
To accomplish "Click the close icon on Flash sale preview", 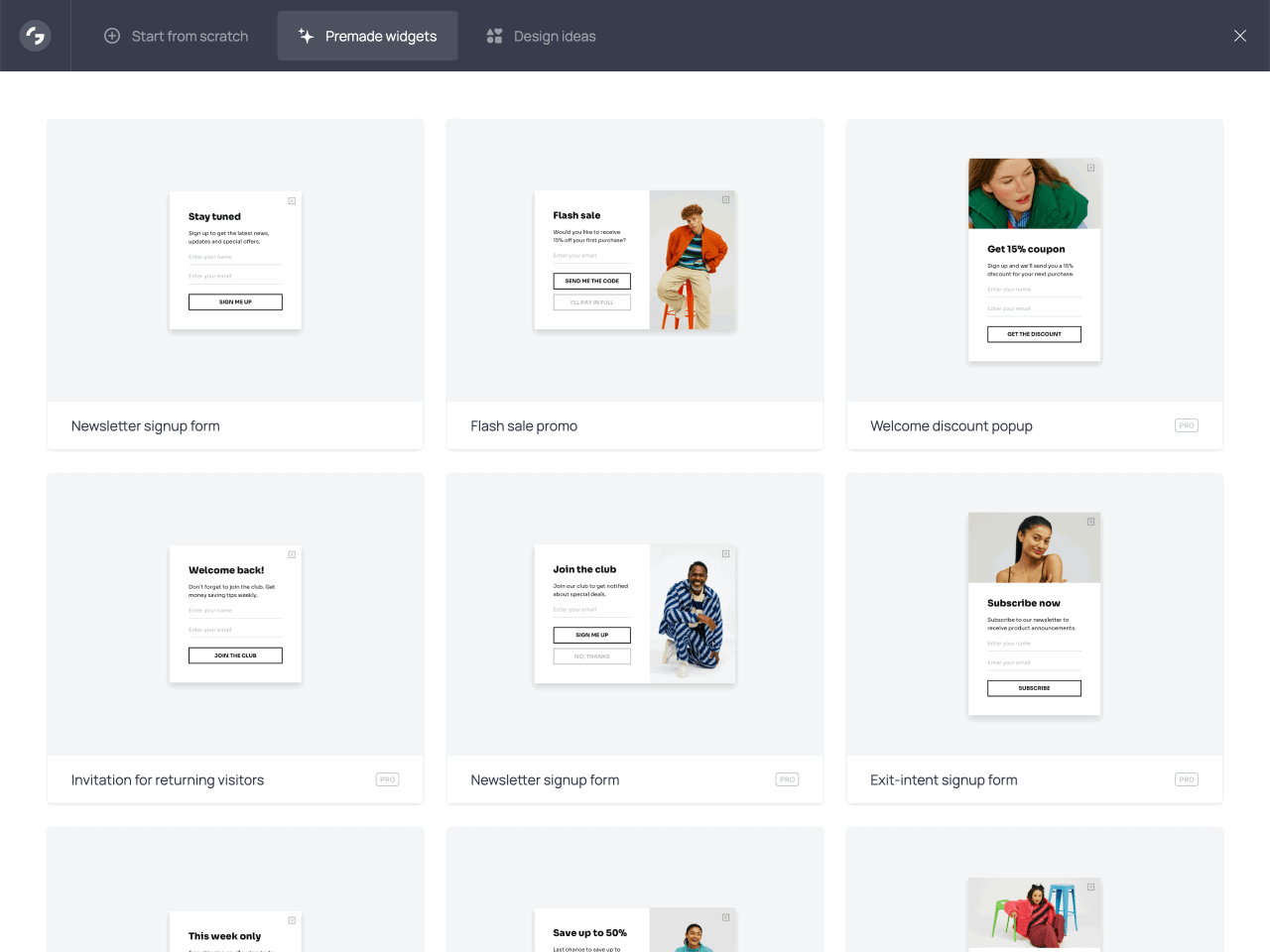I will [x=725, y=200].
